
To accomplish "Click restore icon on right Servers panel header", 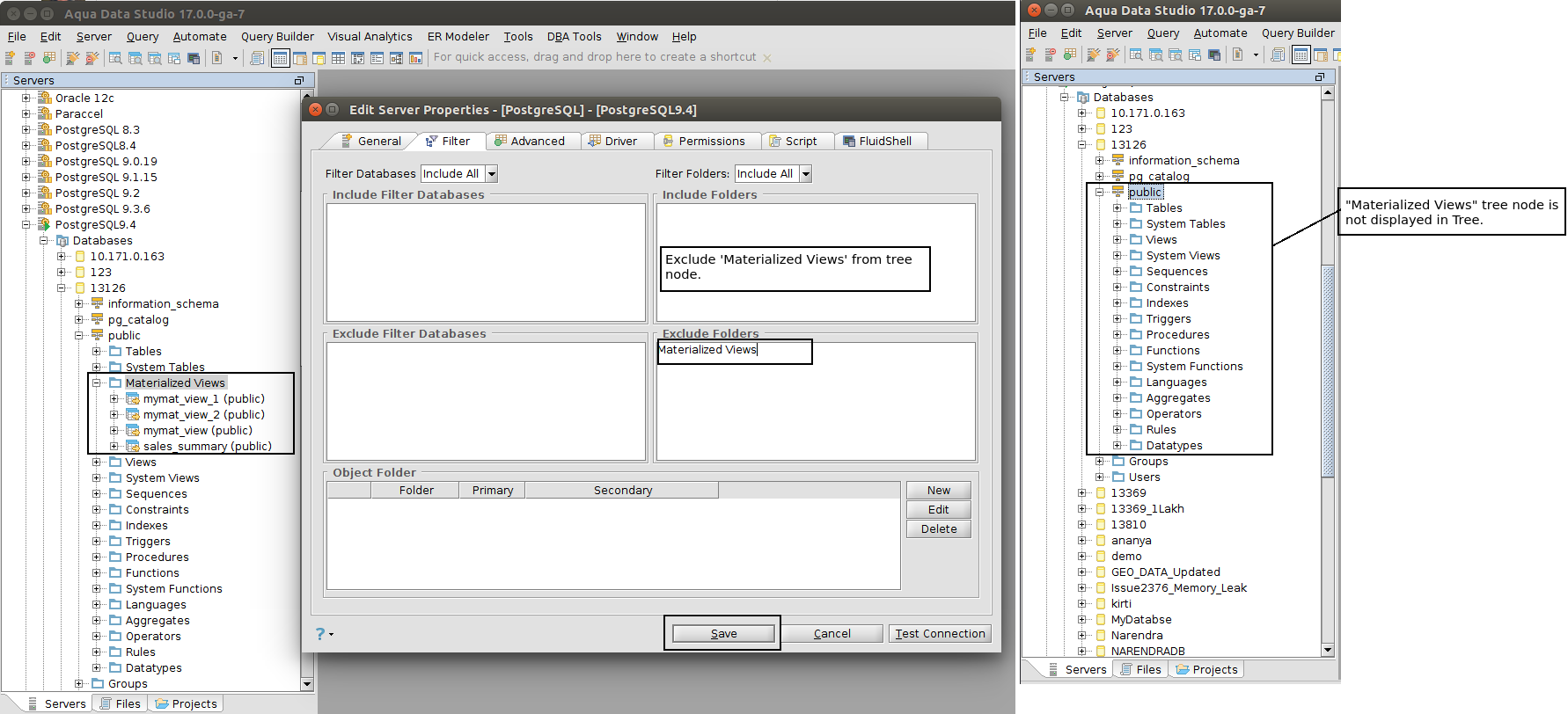I will coord(1320,77).
